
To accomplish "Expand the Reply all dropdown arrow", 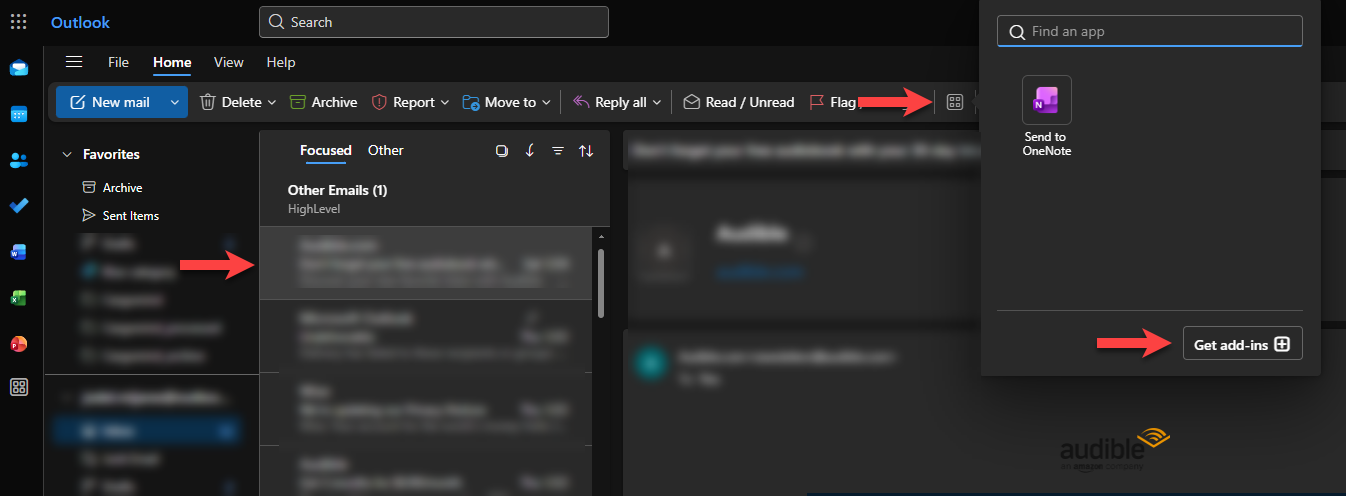I will (656, 102).
